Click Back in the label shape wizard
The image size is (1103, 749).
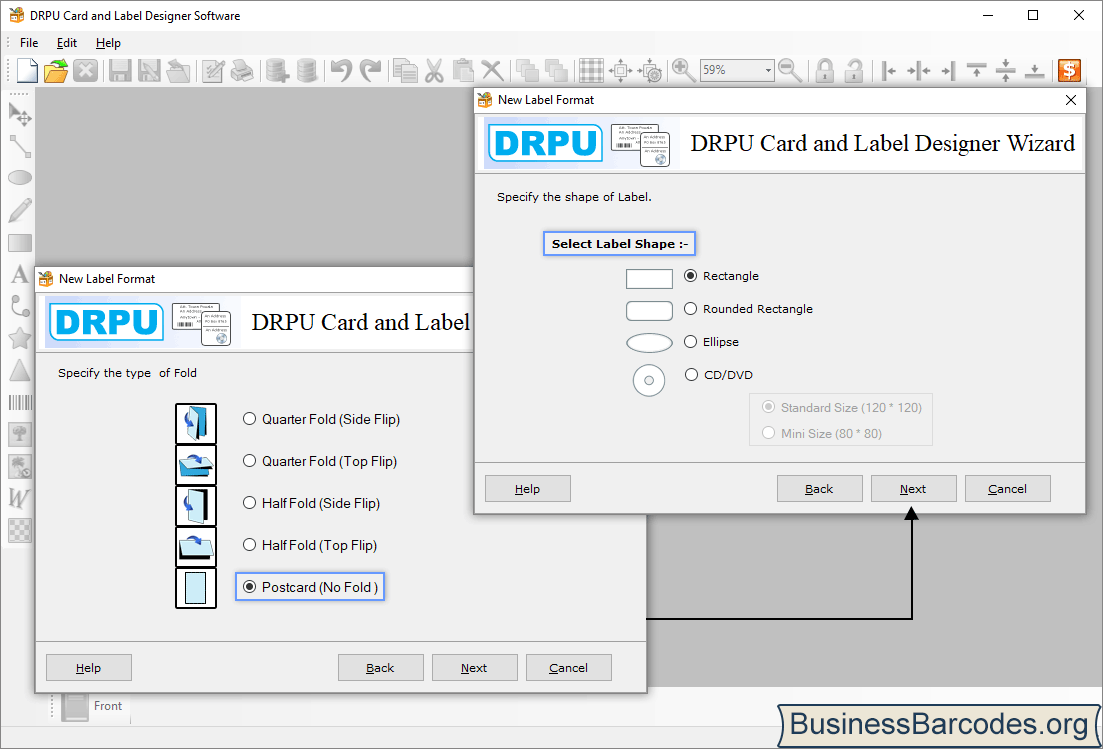pos(819,489)
